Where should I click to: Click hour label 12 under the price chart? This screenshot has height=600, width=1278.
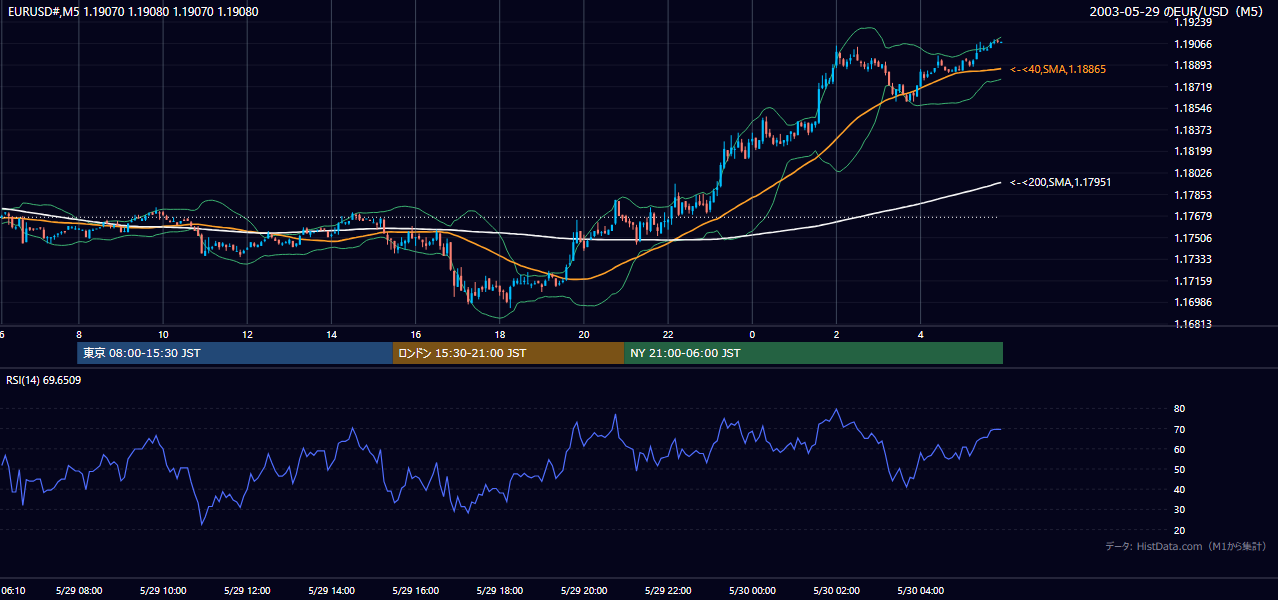[x=247, y=335]
